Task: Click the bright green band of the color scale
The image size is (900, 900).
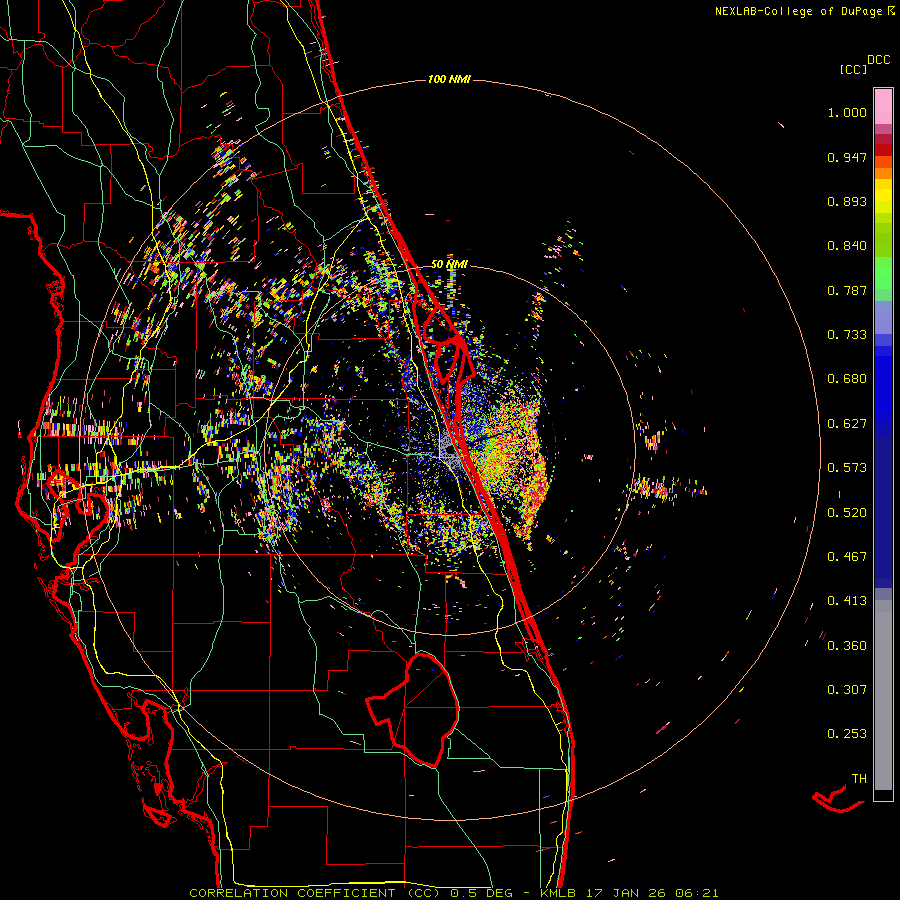Action: (883, 273)
